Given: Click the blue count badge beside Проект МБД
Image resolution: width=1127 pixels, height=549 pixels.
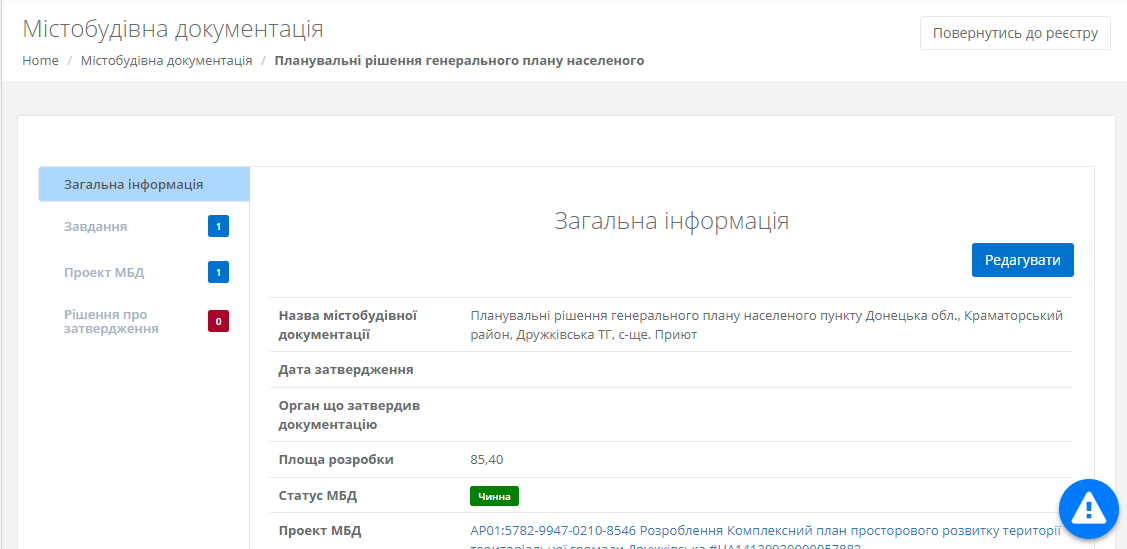Looking at the screenshot, I should [218, 272].
